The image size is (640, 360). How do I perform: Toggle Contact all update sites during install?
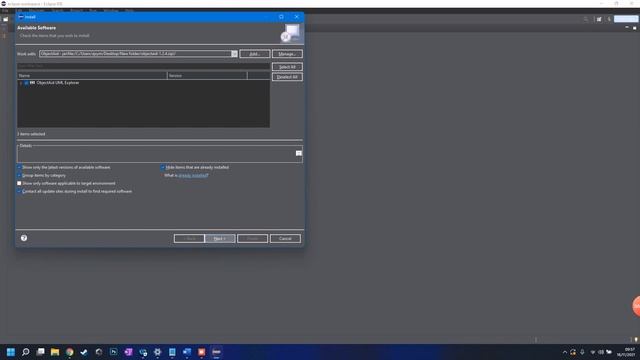[19, 191]
